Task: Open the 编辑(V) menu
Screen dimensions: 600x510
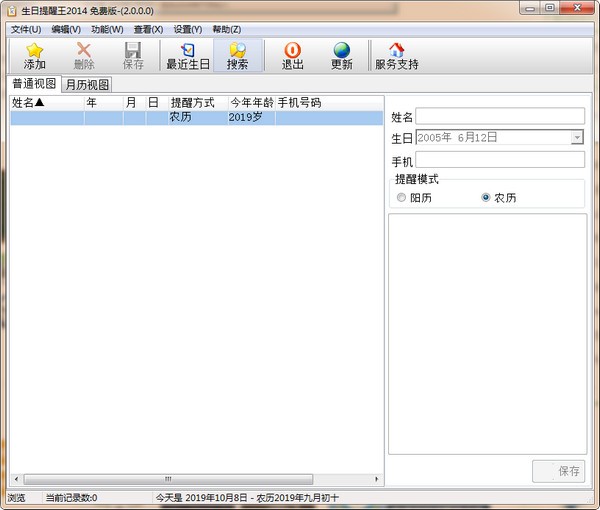Action: click(x=66, y=29)
